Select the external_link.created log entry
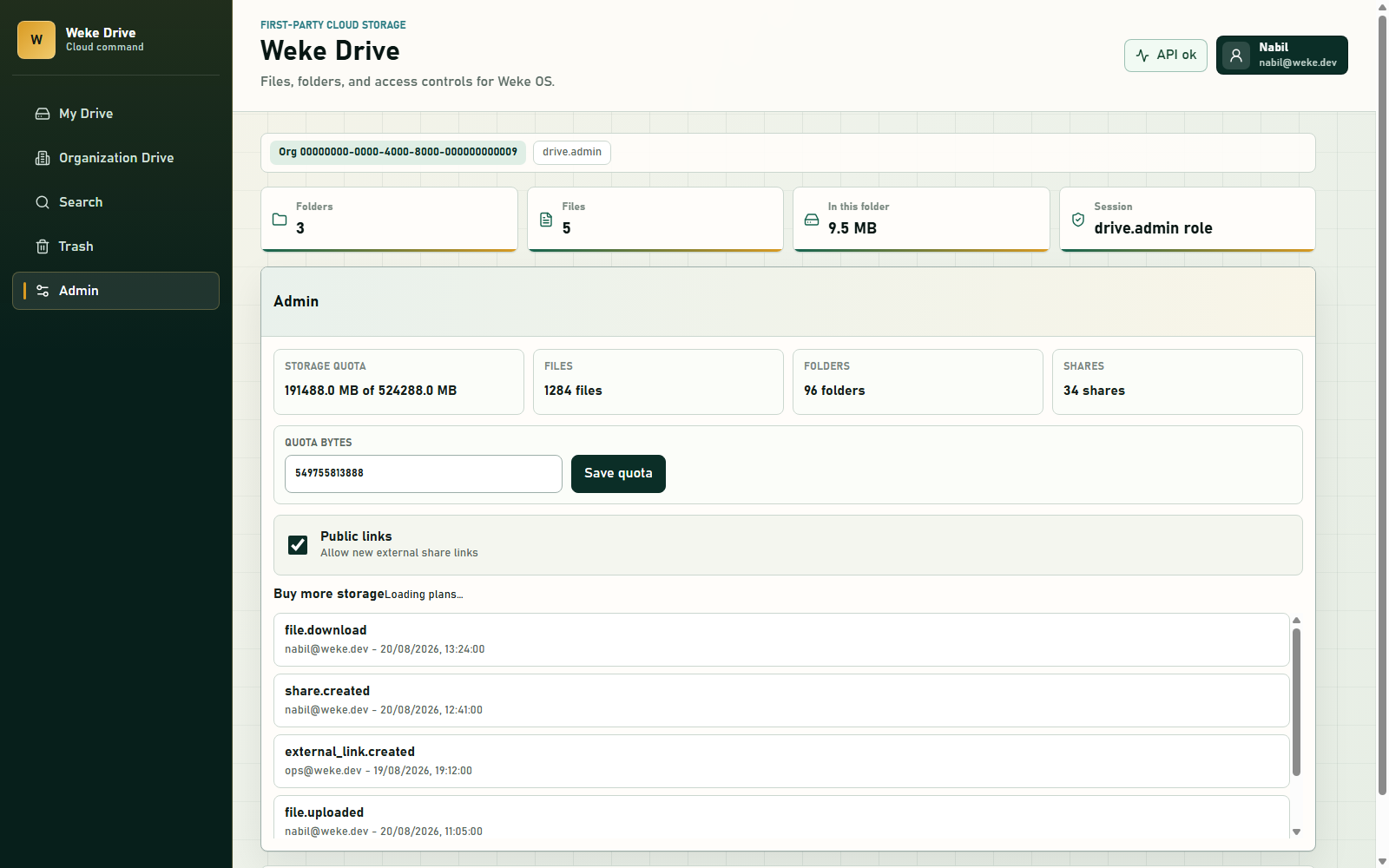Screen dimensions: 1389x868 781,761
